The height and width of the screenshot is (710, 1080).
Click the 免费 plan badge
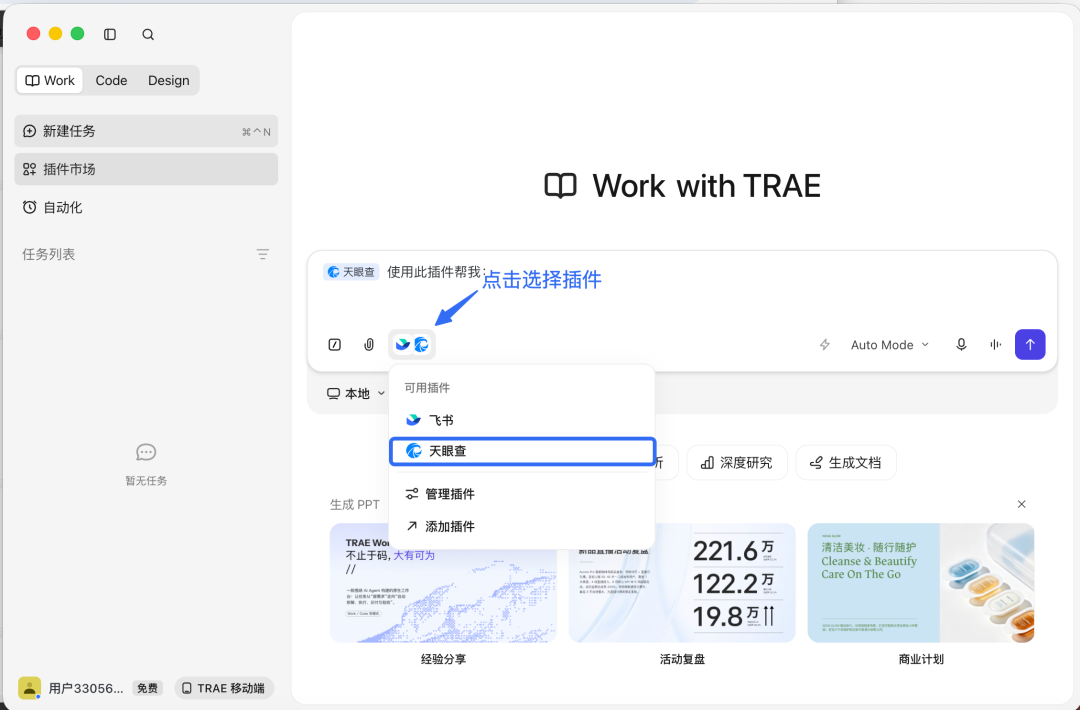pos(147,688)
